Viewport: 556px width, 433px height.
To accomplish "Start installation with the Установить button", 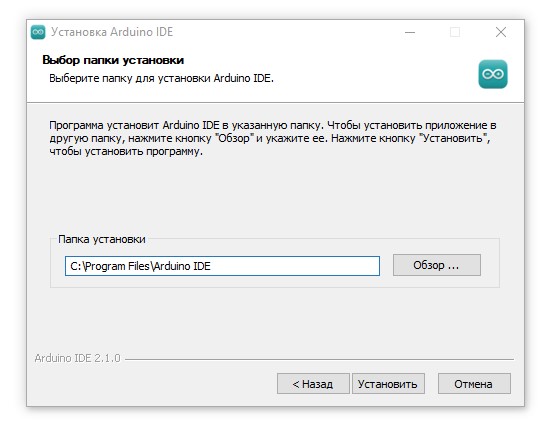I will [388, 384].
